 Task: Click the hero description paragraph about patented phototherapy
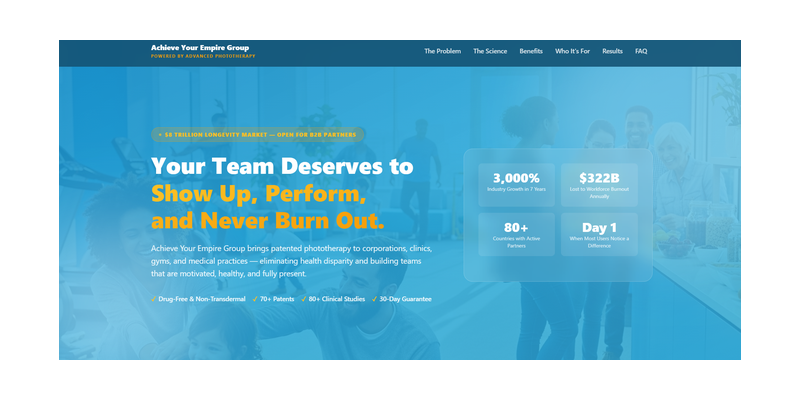(x=292, y=261)
